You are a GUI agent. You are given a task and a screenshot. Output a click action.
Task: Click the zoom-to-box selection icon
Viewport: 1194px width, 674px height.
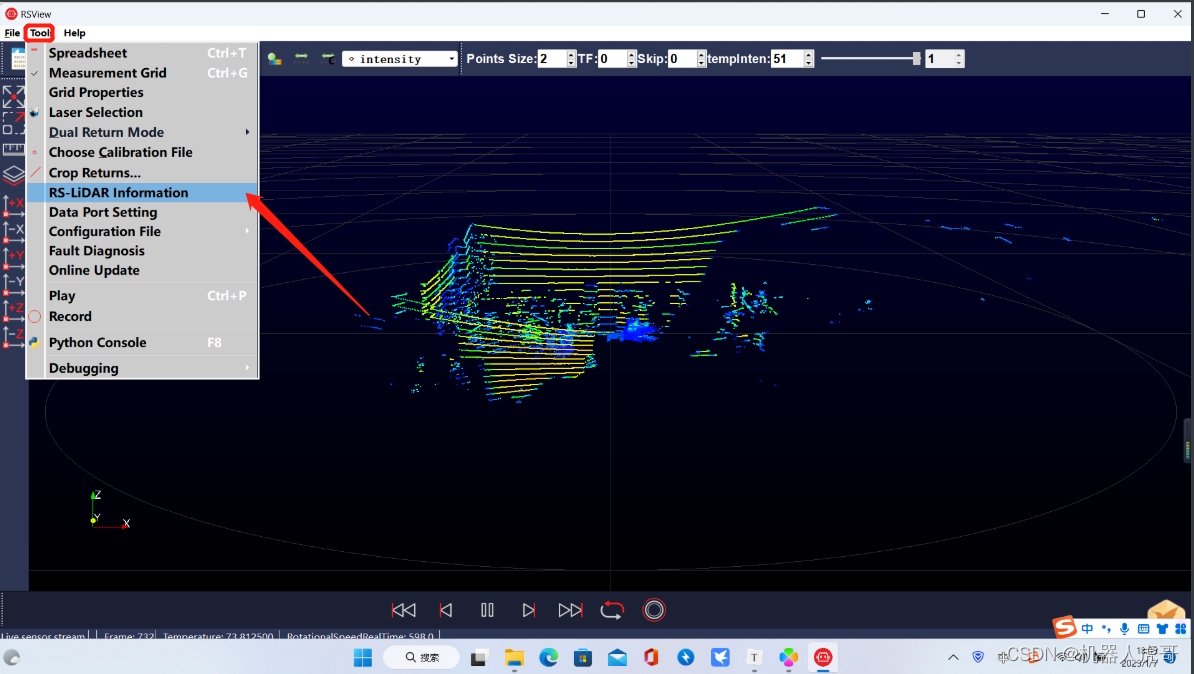pyautogui.click(x=14, y=123)
